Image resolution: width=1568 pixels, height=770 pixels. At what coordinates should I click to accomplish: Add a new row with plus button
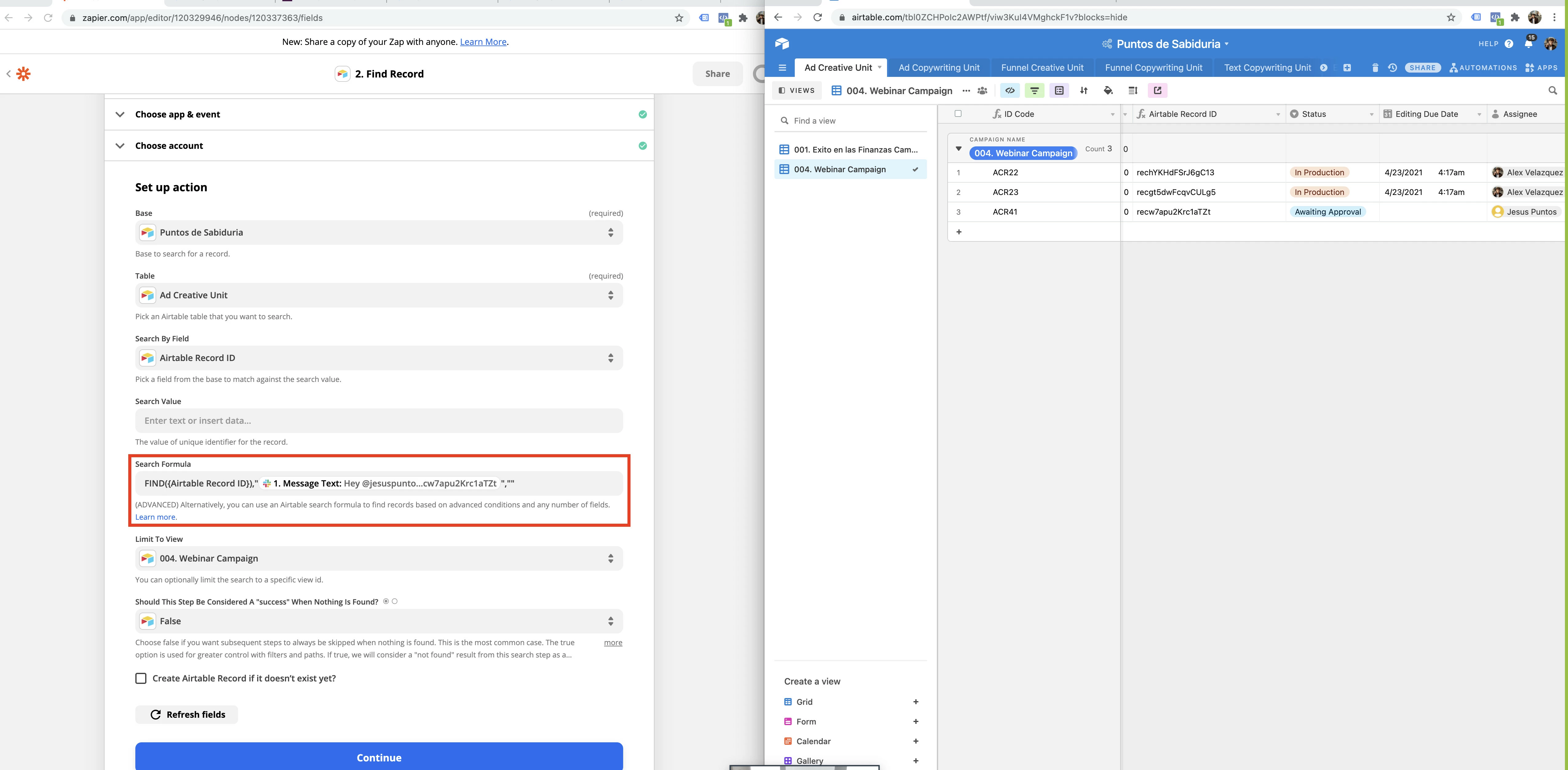(959, 232)
